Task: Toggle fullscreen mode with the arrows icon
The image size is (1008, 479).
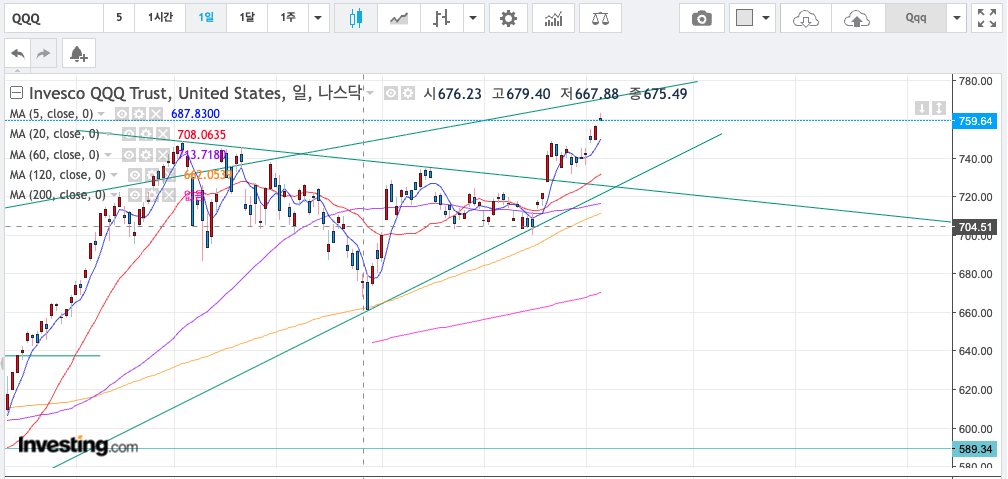Action: click(x=987, y=19)
